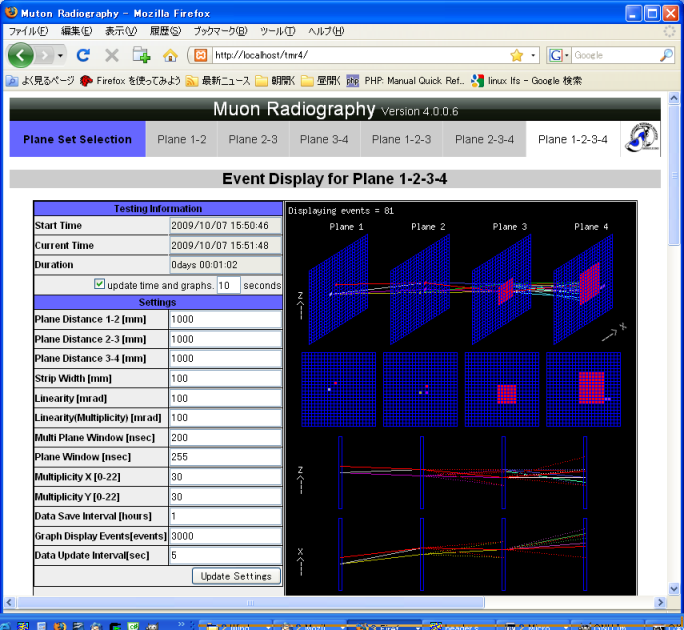The image size is (684, 630).
Task: Click the Start Time value field
Action: pyautogui.click(x=225, y=226)
